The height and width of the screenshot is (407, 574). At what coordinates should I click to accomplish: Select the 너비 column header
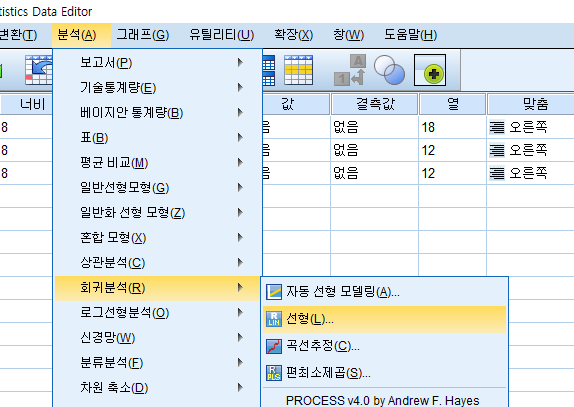[x=27, y=104]
